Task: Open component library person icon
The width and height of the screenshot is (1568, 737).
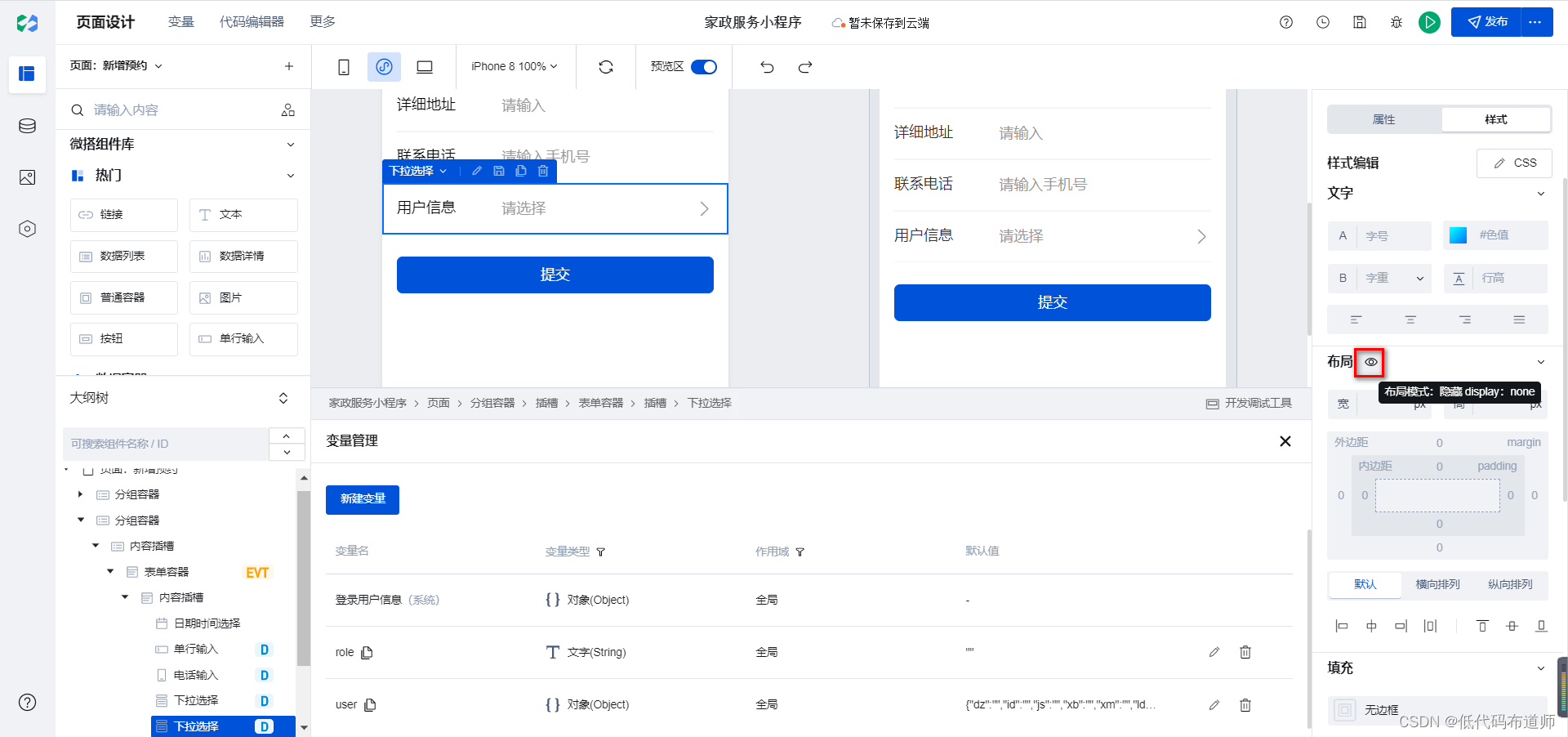Action: click(x=288, y=109)
